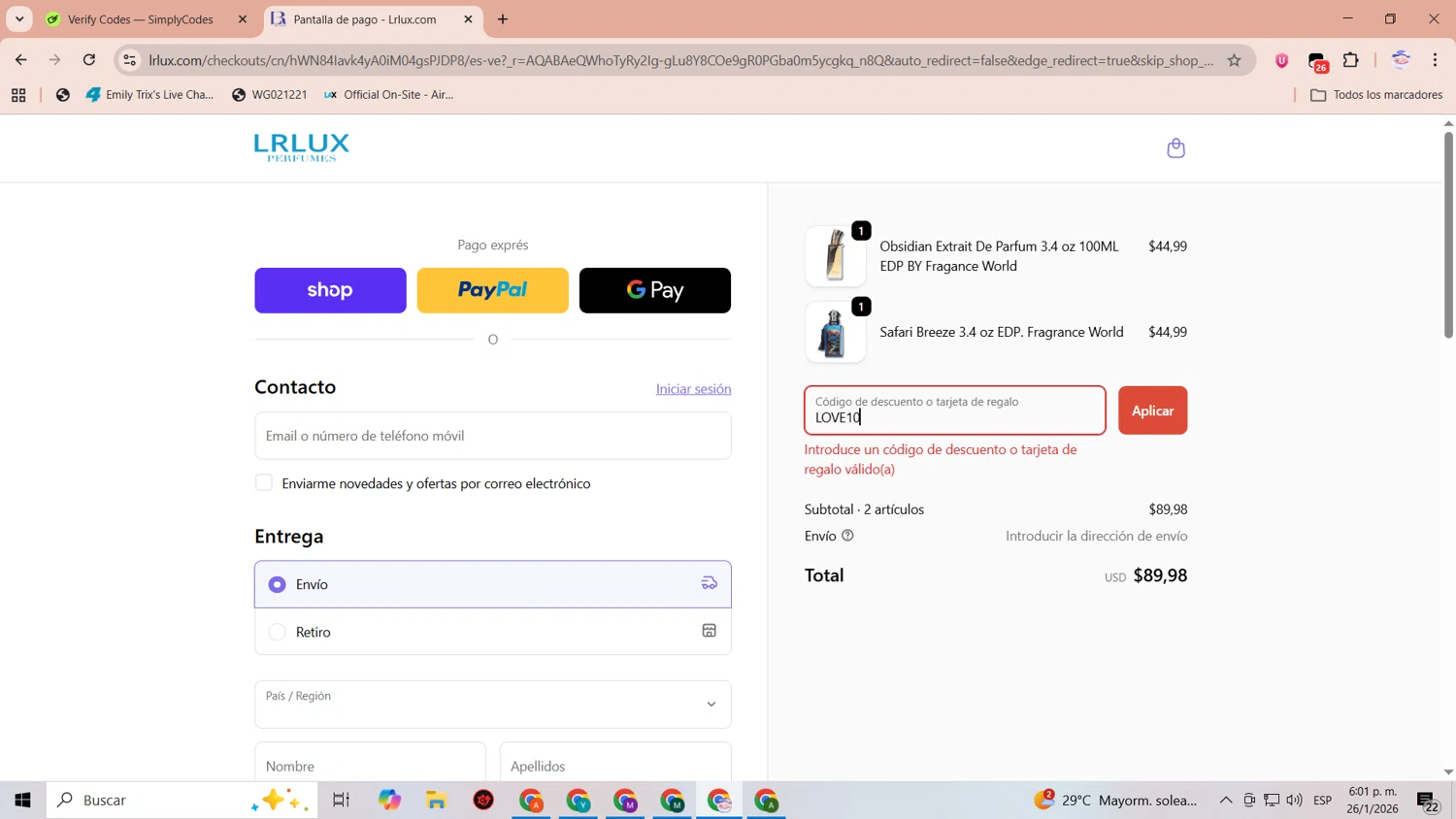This screenshot has width=1456, height=819.
Task: Expand the País / Región dropdown
Action: point(493,704)
